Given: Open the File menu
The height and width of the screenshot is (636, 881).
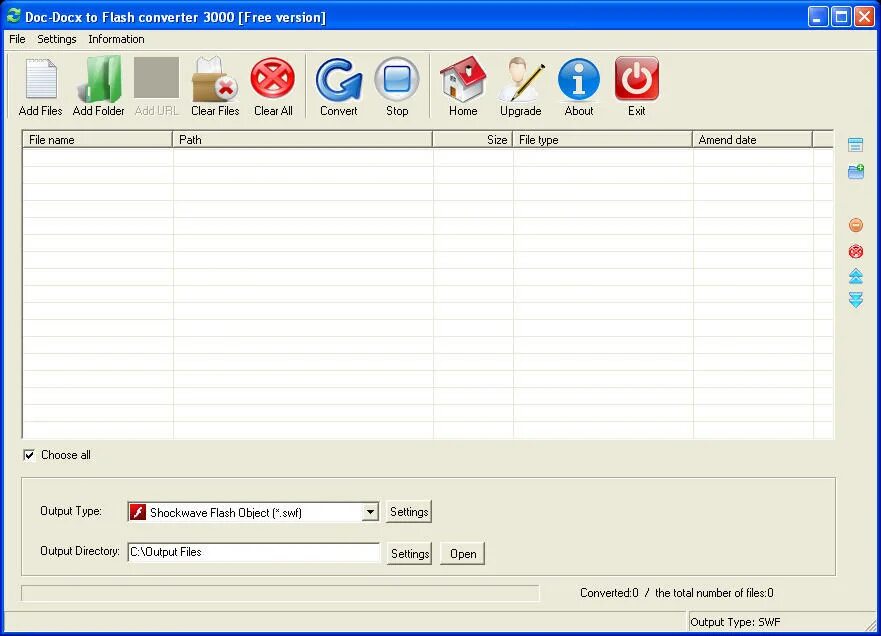Looking at the screenshot, I should coord(17,39).
